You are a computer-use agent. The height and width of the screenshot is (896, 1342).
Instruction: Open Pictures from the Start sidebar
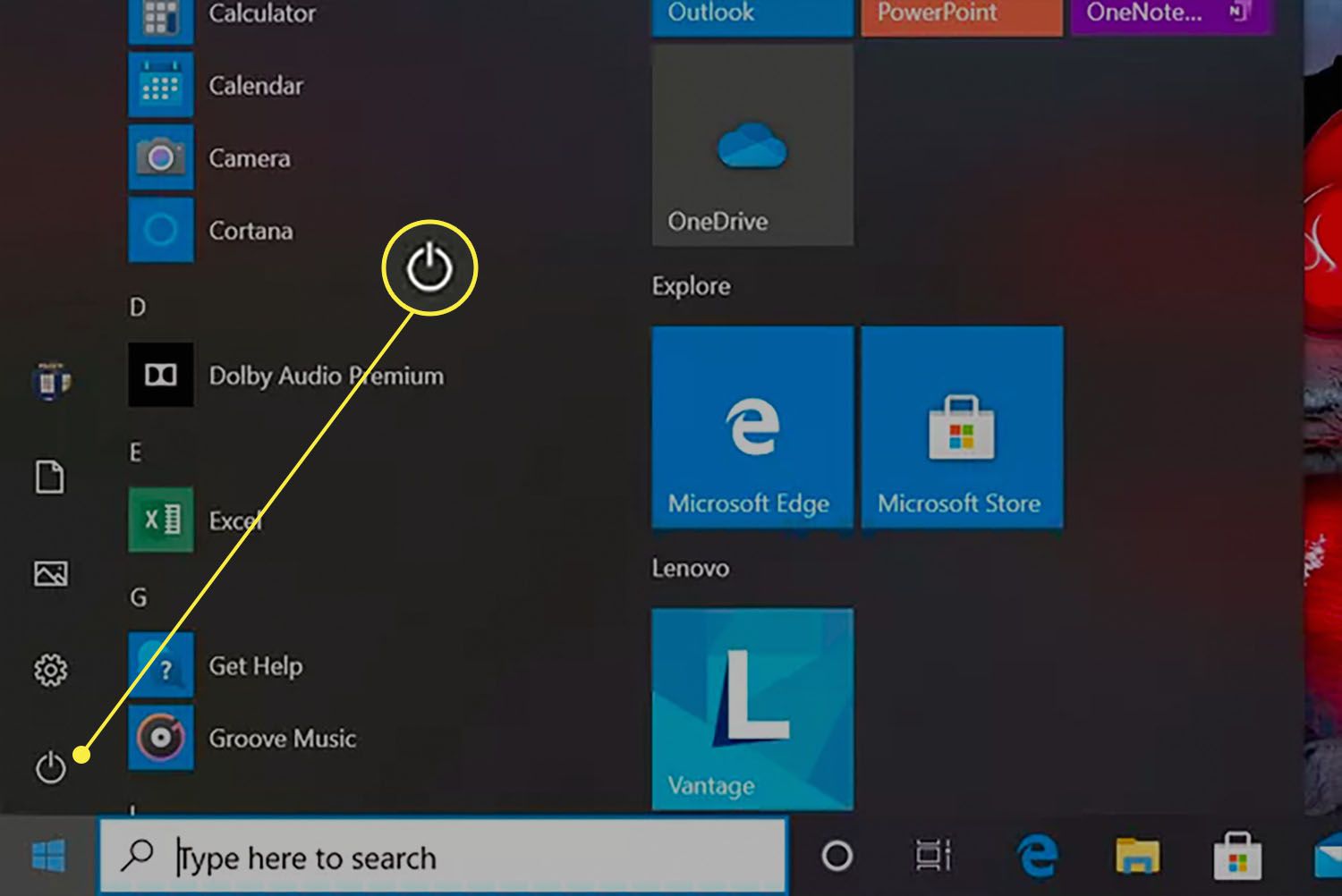(x=50, y=573)
